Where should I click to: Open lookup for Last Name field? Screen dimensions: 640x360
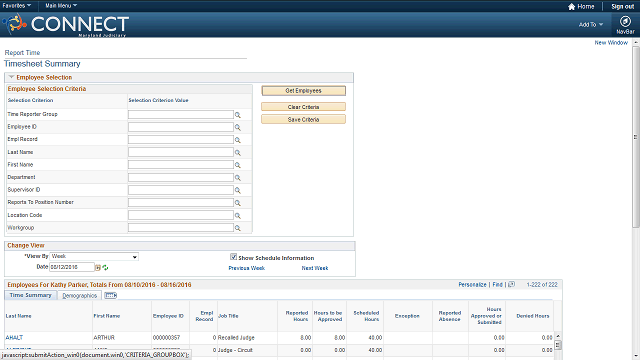tap(238, 153)
